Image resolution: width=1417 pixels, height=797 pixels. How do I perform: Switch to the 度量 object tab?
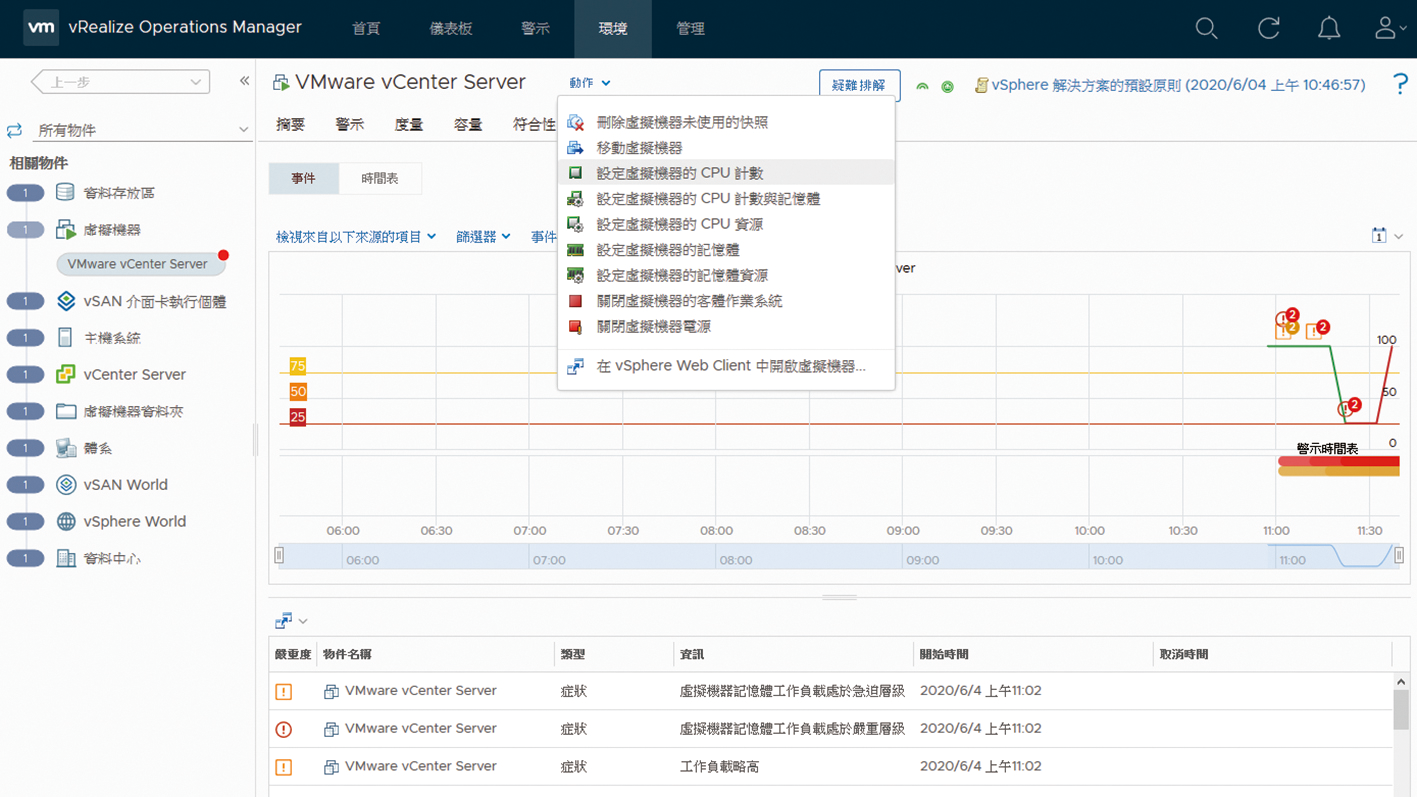pyautogui.click(x=408, y=125)
